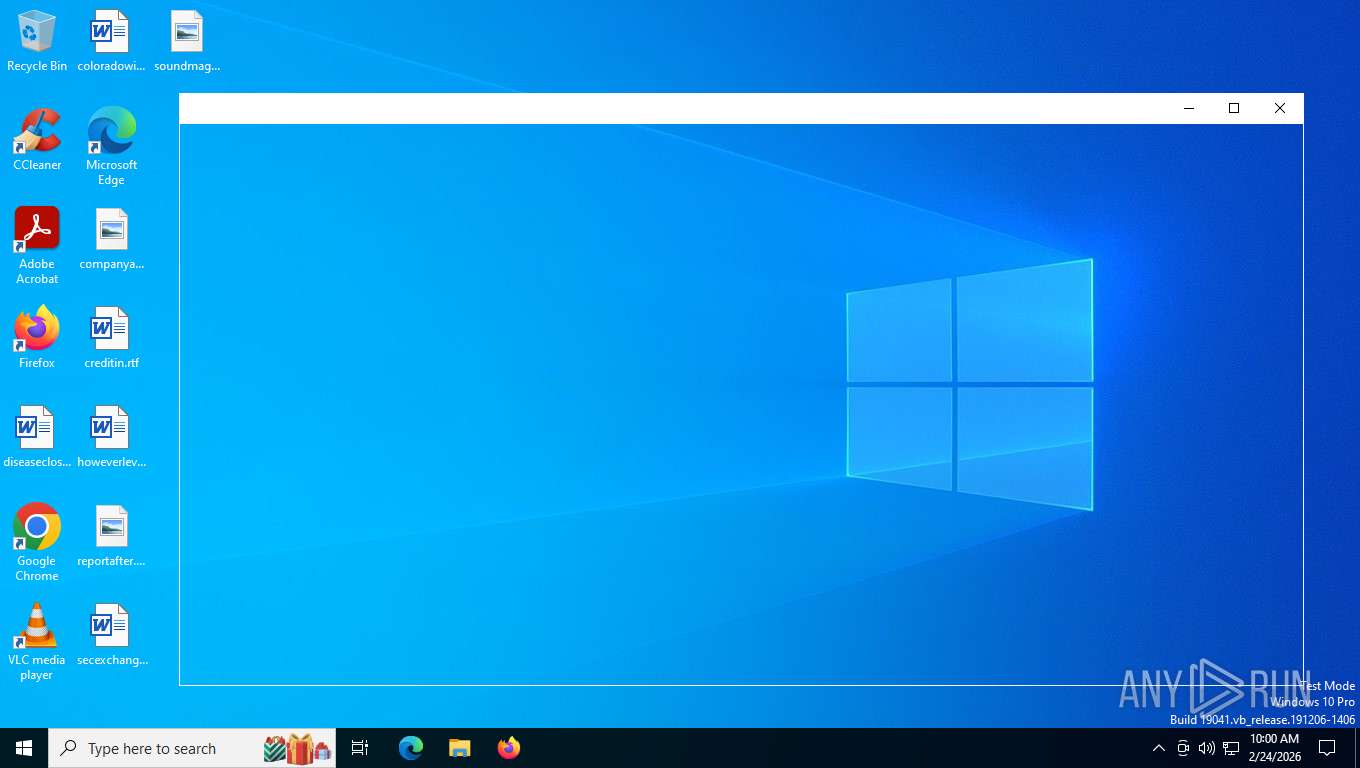
Task: Open Task View on the taskbar
Action: point(360,748)
